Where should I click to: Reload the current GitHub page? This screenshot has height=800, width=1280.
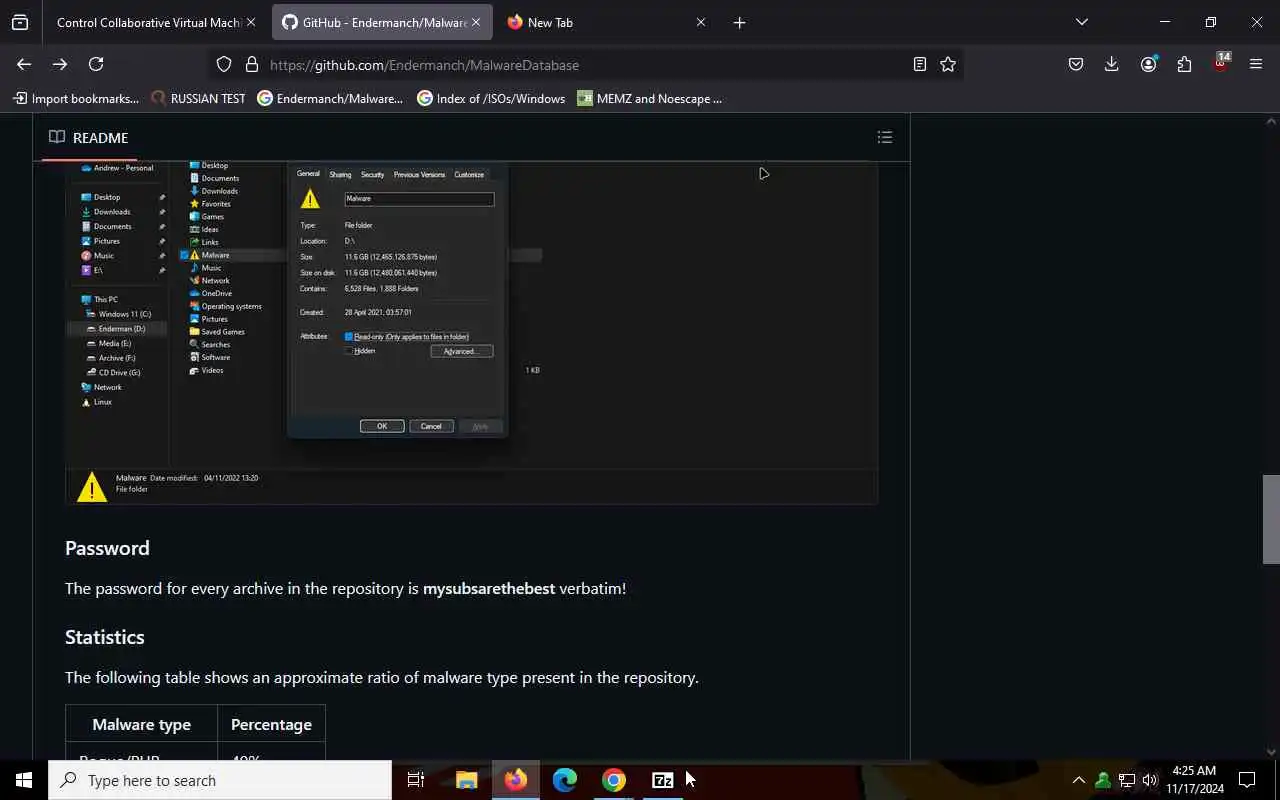[x=96, y=64]
